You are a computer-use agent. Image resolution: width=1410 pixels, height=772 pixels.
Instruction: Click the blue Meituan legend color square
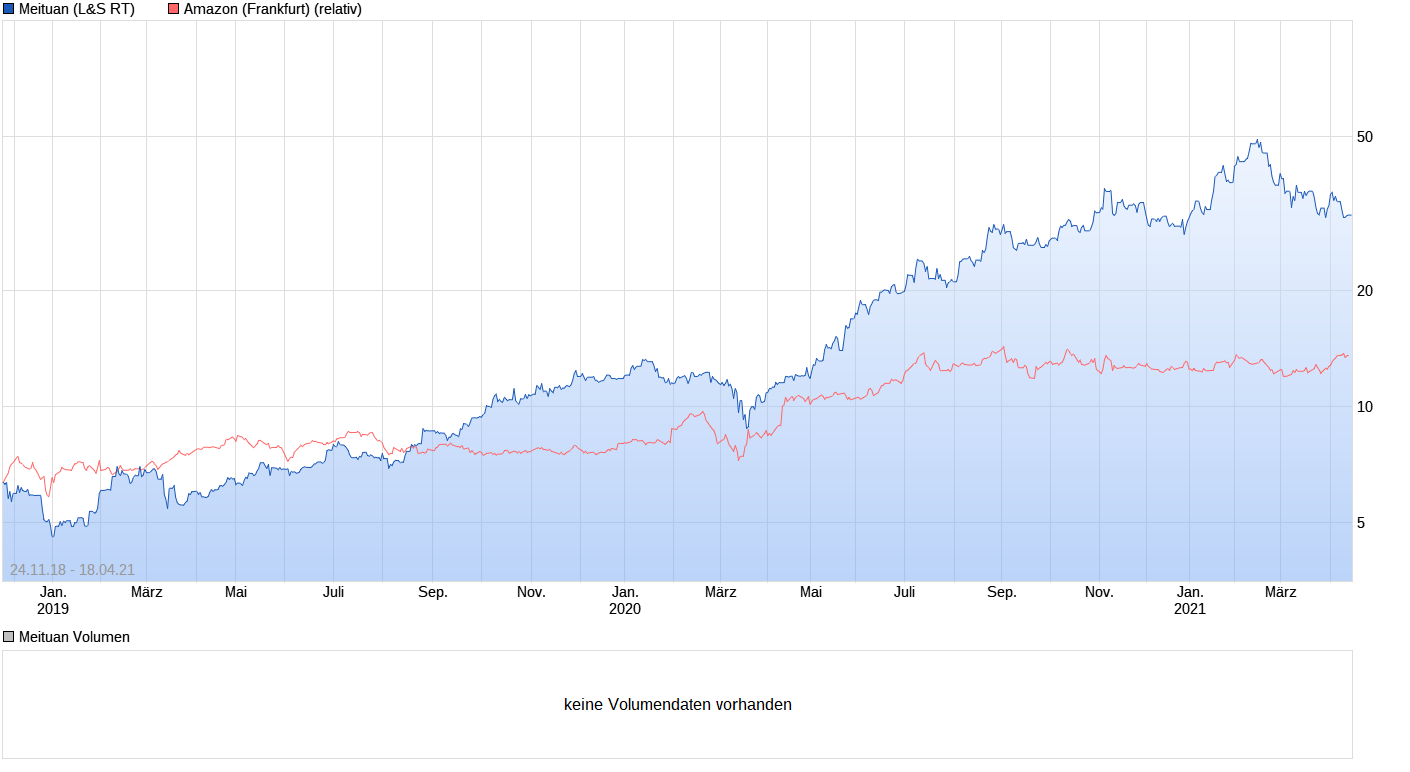[x=9, y=9]
